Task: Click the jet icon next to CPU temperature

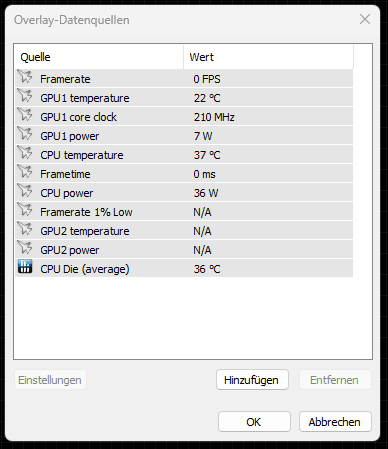Action: (25, 153)
